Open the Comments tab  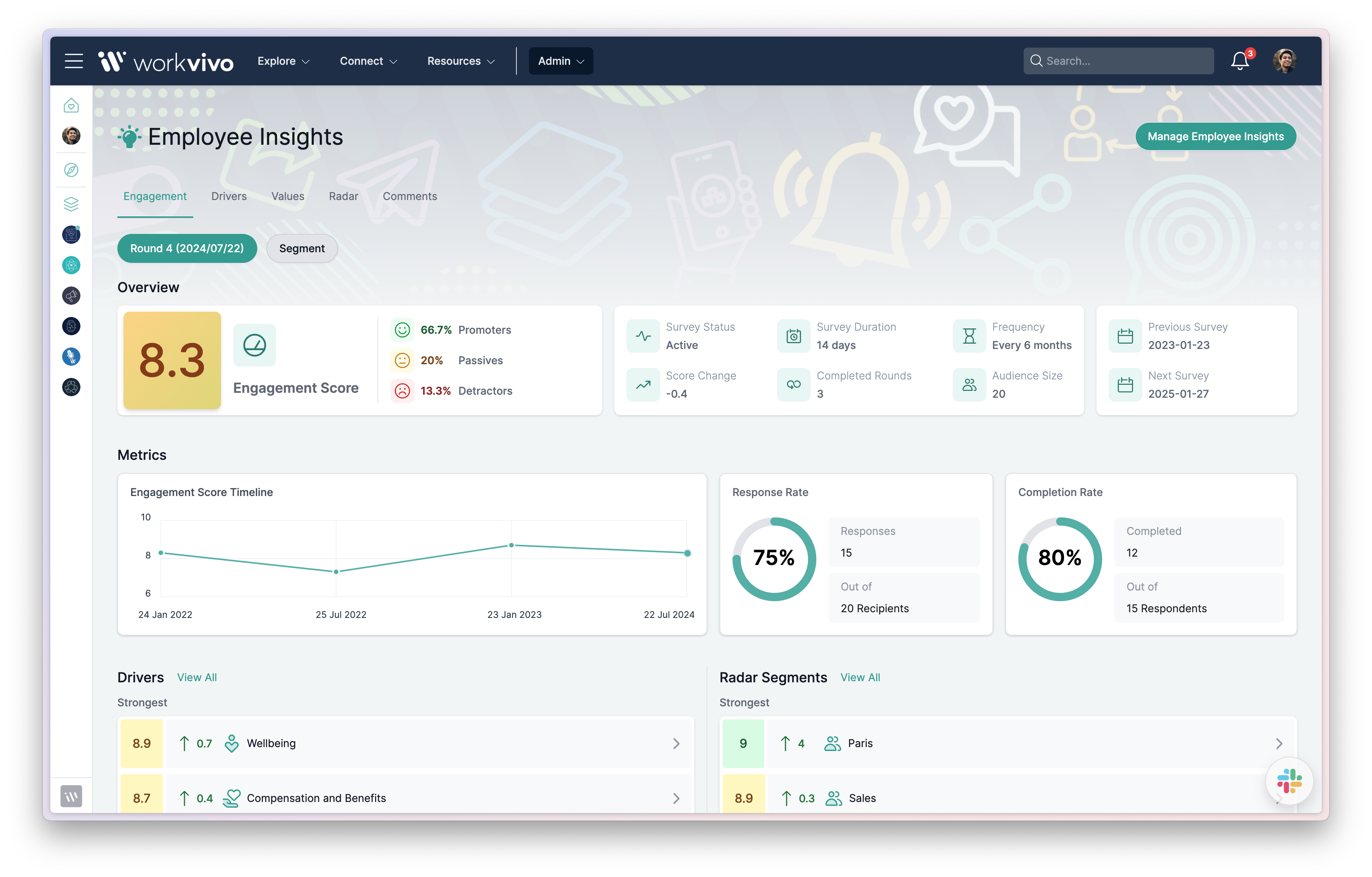click(x=410, y=196)
